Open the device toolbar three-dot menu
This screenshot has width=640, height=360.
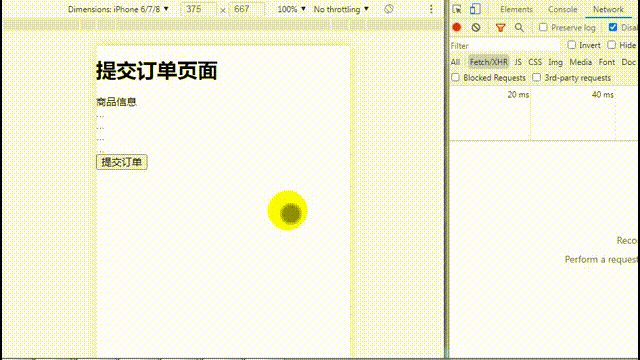pos(431,9)
